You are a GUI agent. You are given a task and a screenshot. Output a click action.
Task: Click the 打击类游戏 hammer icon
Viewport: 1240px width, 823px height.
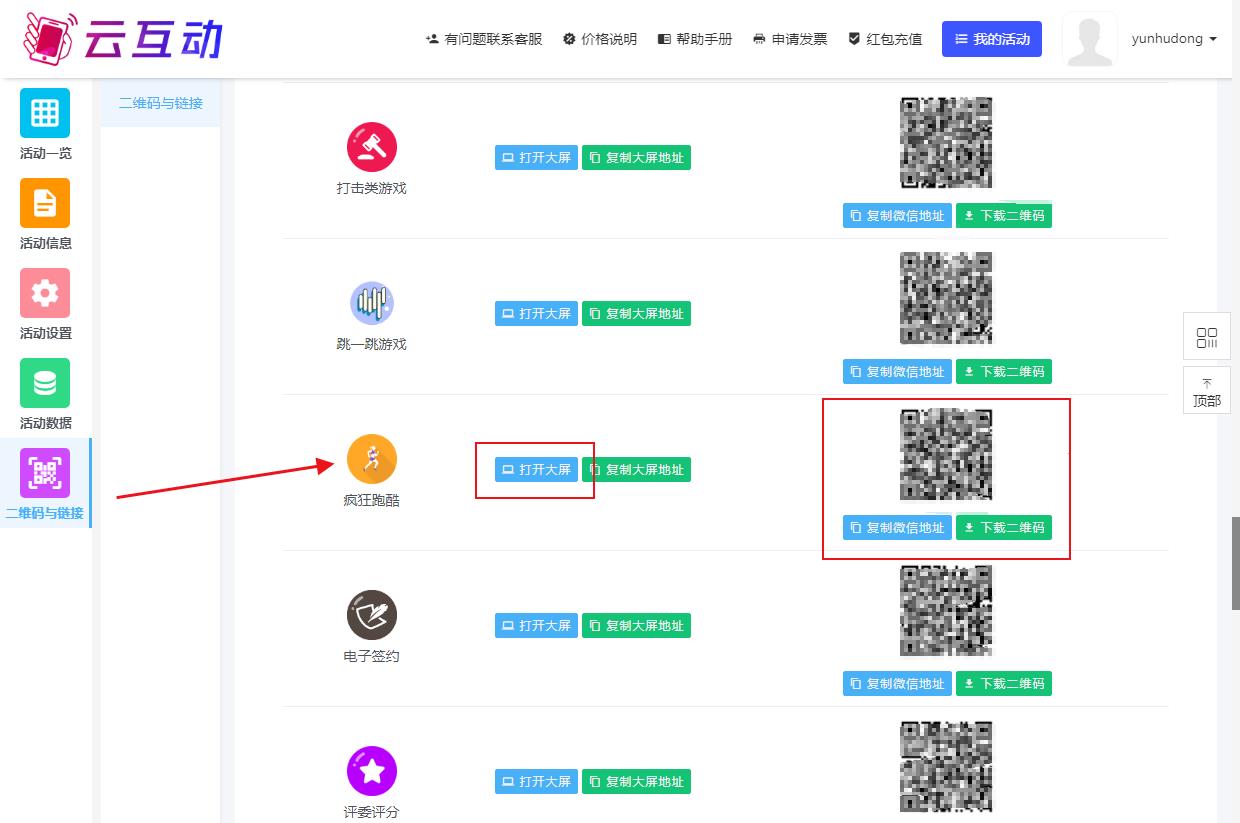click(x=372, y=147)
